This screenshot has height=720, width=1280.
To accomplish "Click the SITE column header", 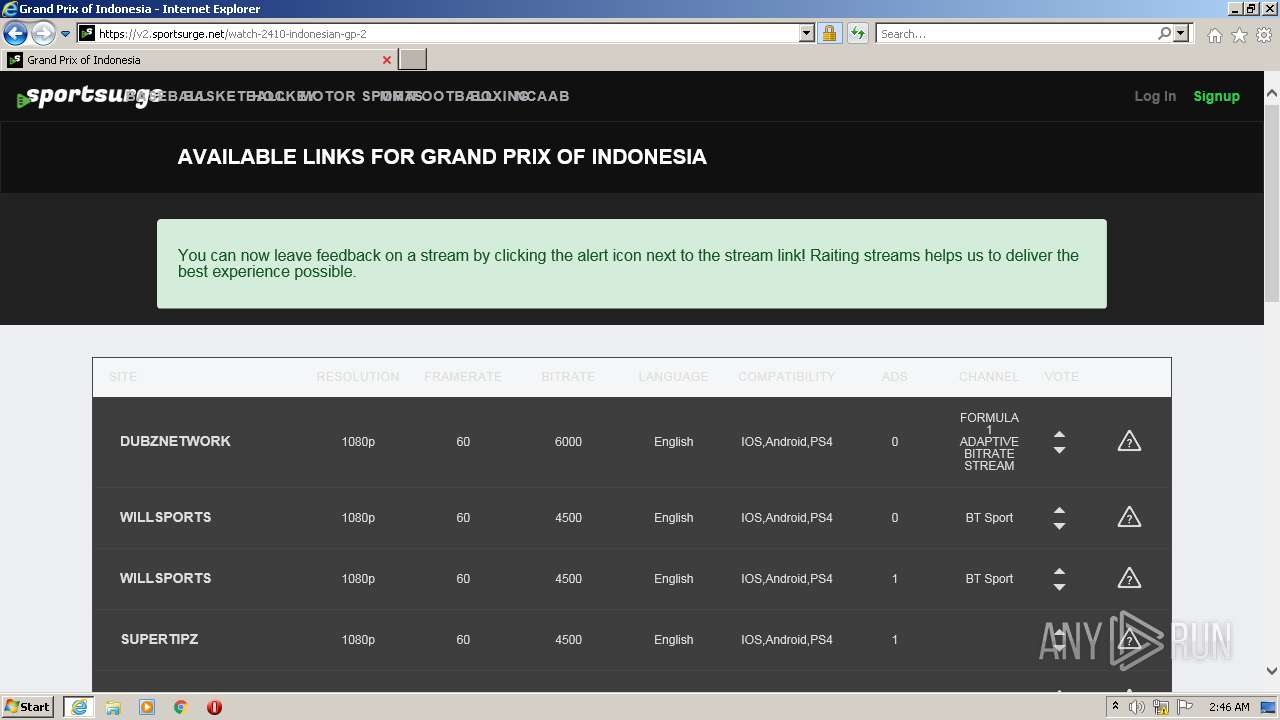I will [122, 377].
